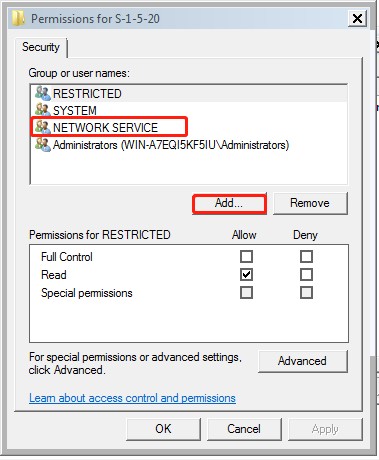This screenshot has width=379, height=460.
Task: Toggle Deny for Special permissions
Action: pyautogui.click(x=306, y=293)
